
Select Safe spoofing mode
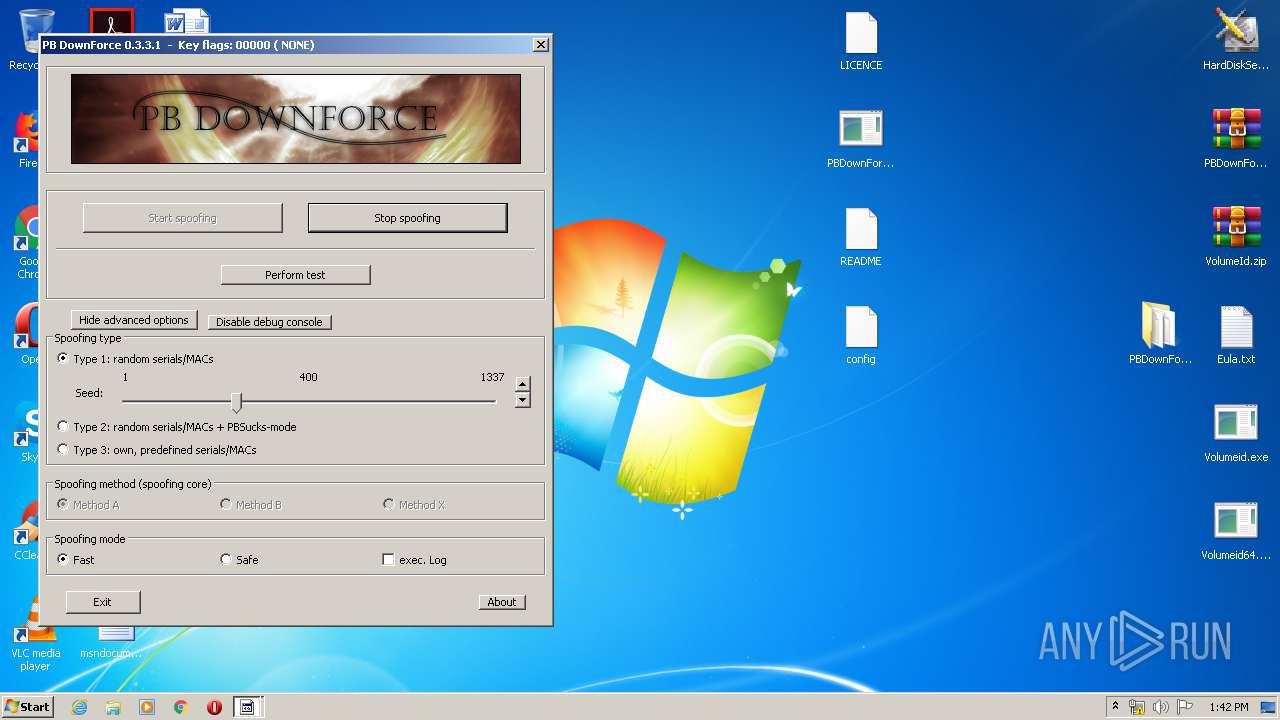tap(239, 560)
